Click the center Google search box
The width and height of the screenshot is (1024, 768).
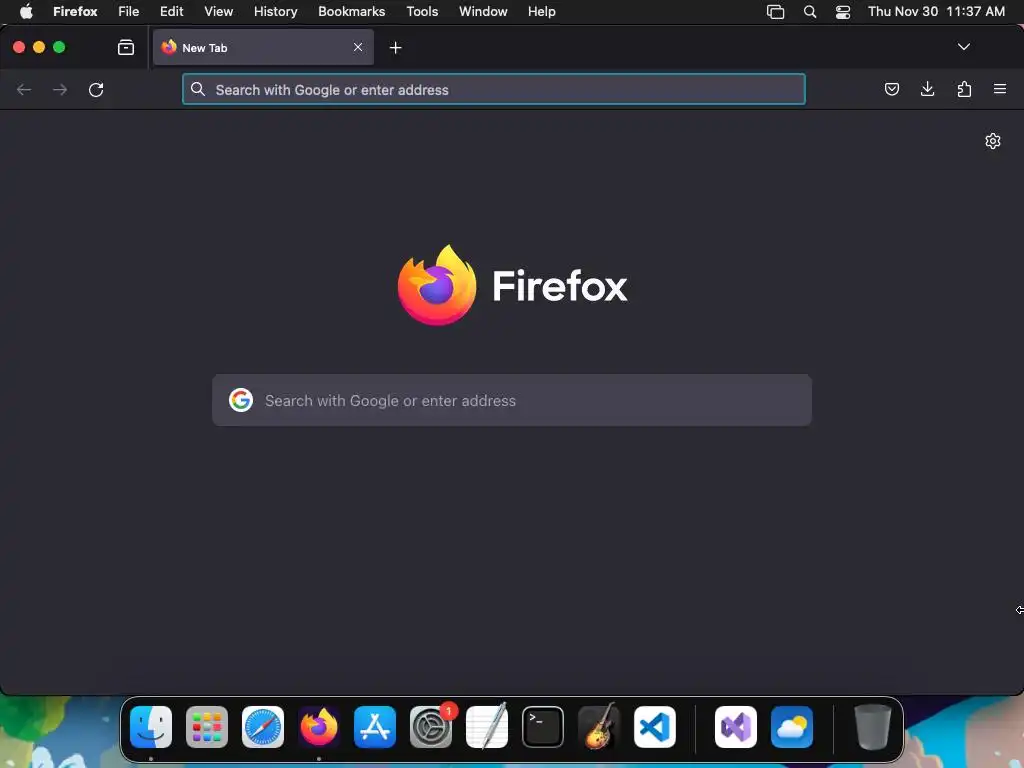[x=512, y=400]
